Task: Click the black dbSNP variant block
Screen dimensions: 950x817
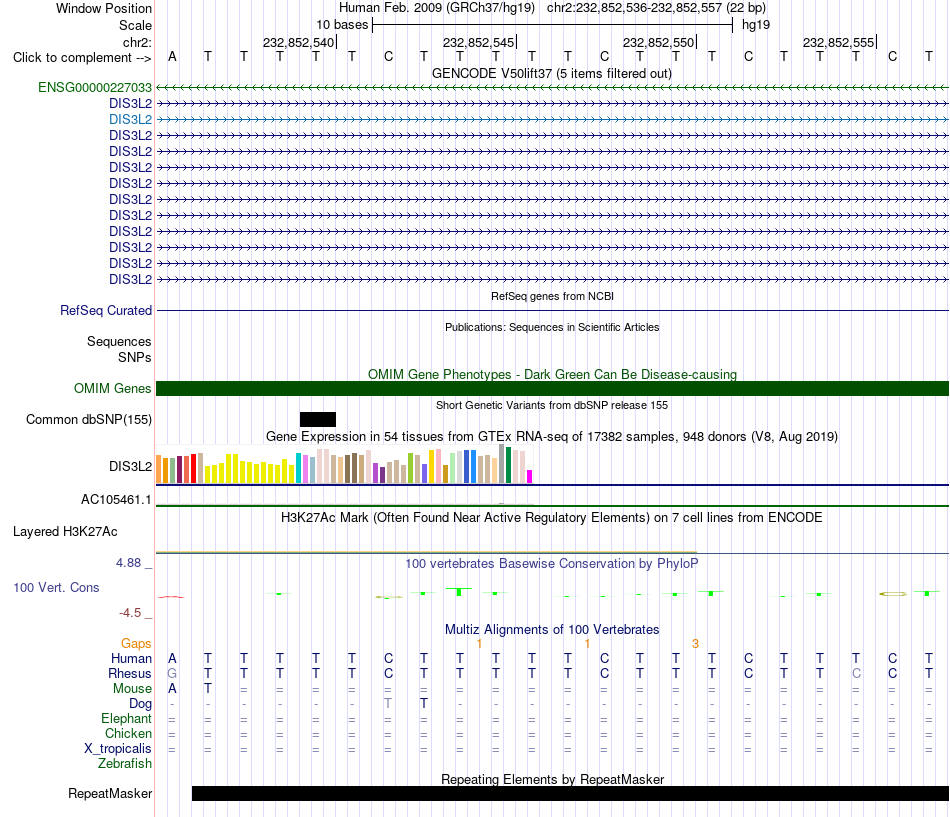Action: tap(317, 419)
